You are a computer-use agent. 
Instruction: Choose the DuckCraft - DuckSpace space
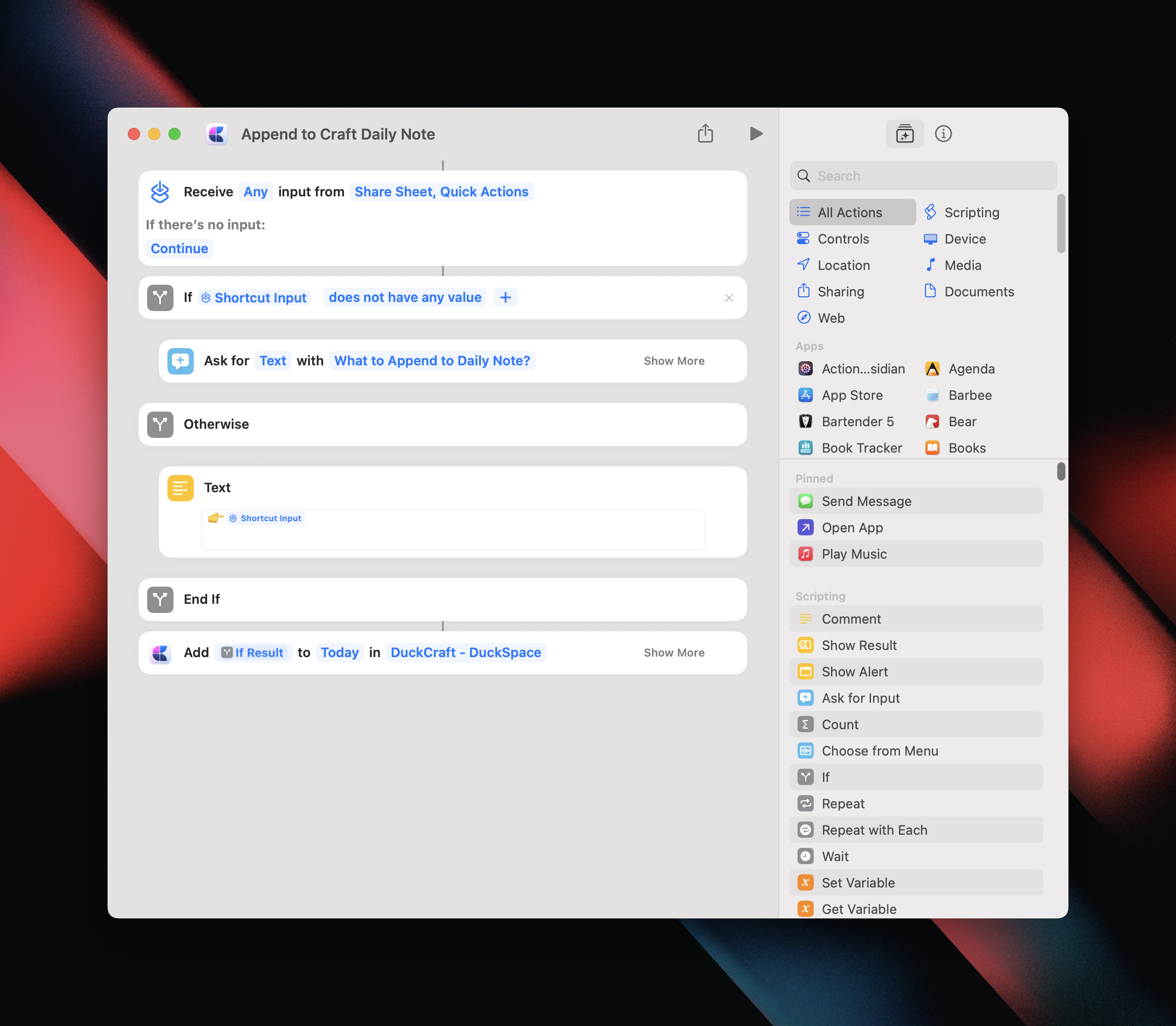(x=465, y=653)
